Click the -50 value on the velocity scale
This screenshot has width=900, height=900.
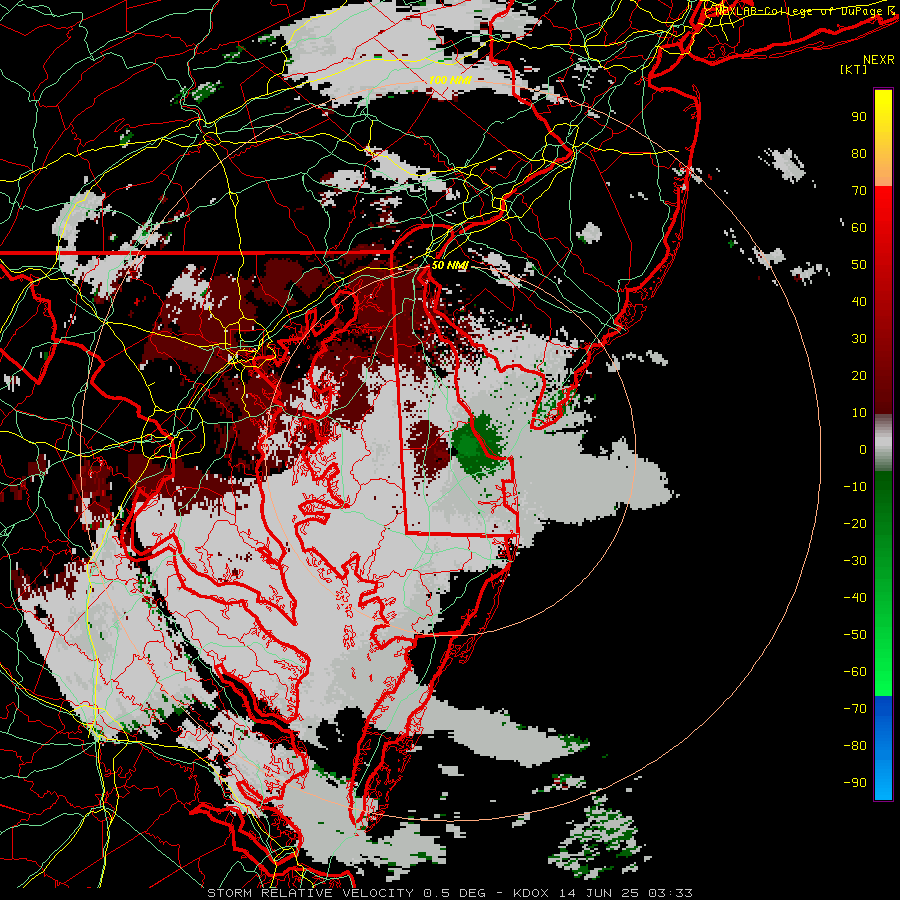tap(855, 635)
